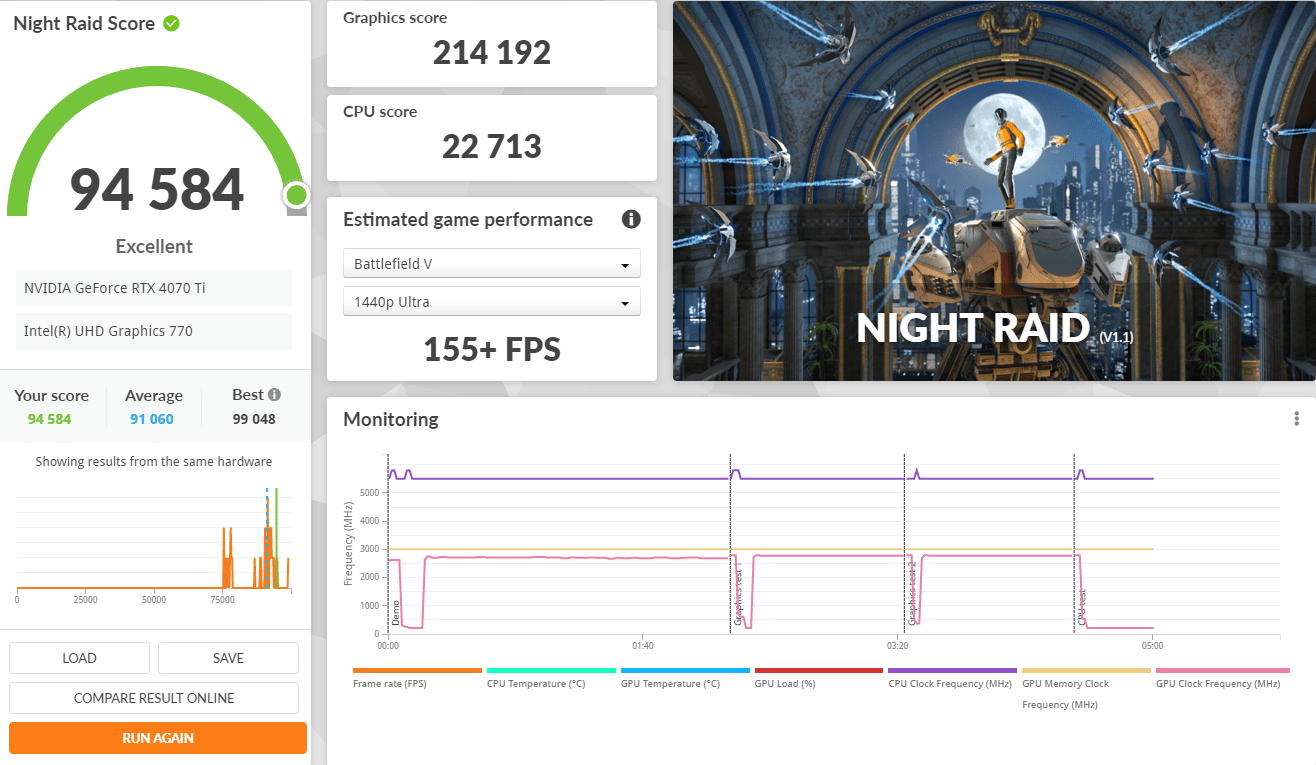Click the Night Raid benchmark thumbnail image
The width and height of the screenshot is (1316, 765).
click(x=994, y=191)
